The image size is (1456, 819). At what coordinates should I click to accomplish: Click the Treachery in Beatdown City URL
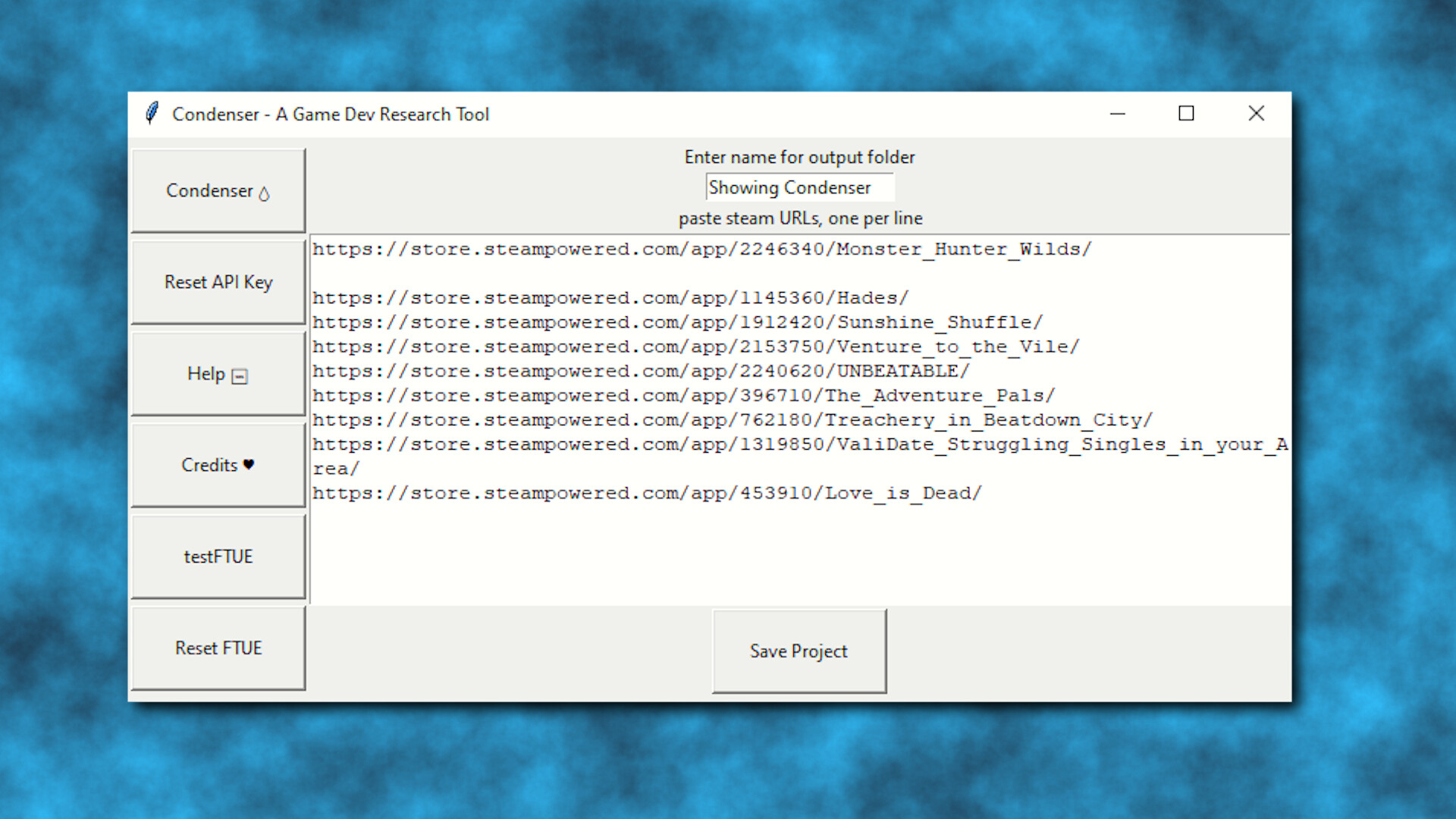732,419
